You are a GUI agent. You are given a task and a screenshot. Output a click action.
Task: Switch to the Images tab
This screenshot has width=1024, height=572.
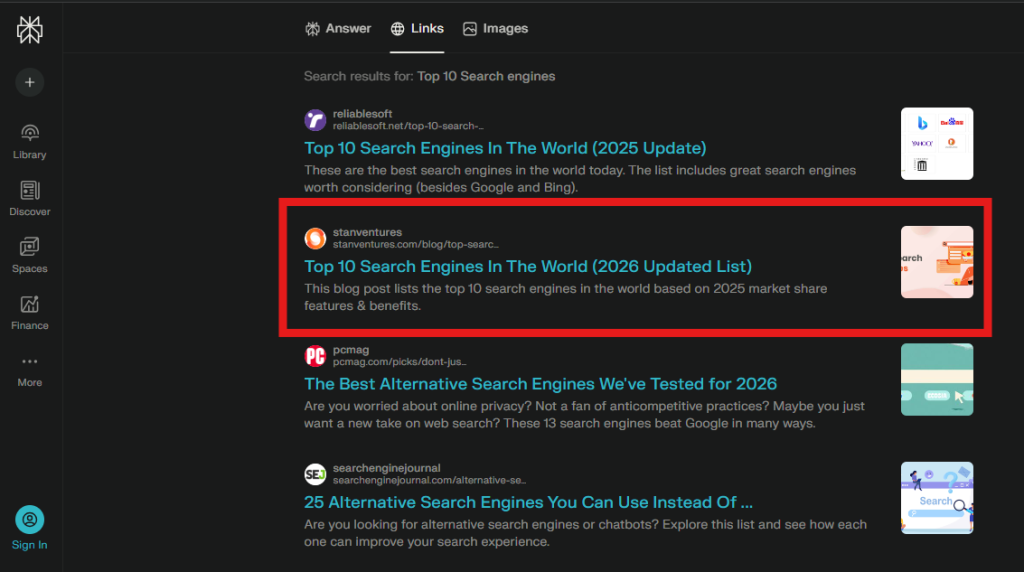495,28
